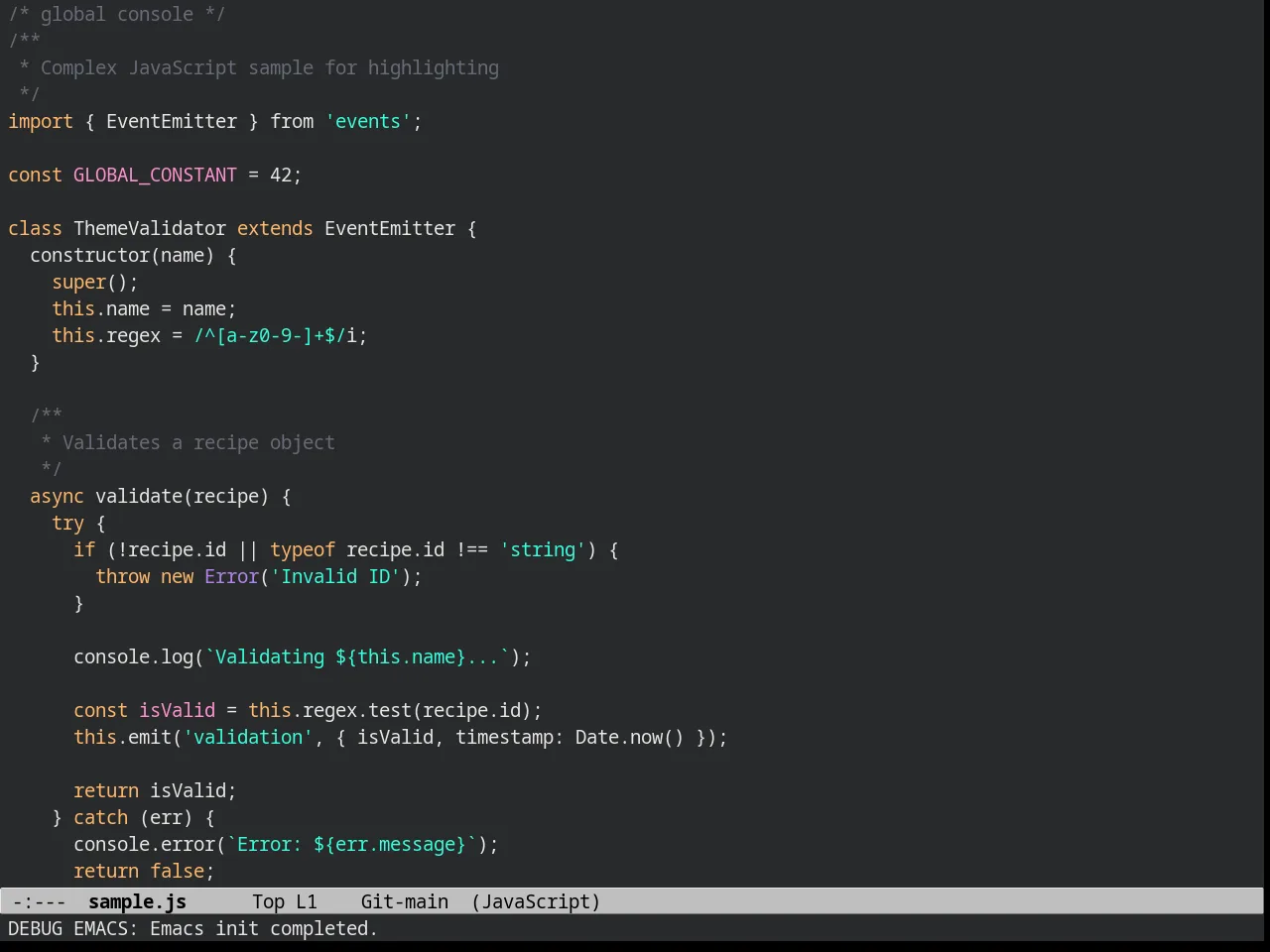Click the 'typeof' keyword in the if condition

[303, 549]
